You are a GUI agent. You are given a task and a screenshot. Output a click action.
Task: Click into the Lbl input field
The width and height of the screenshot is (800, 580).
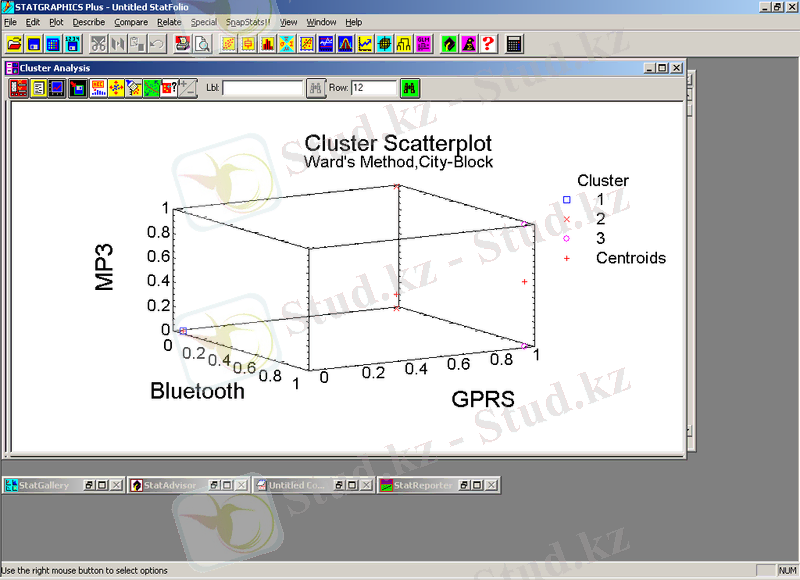[262, 88]
